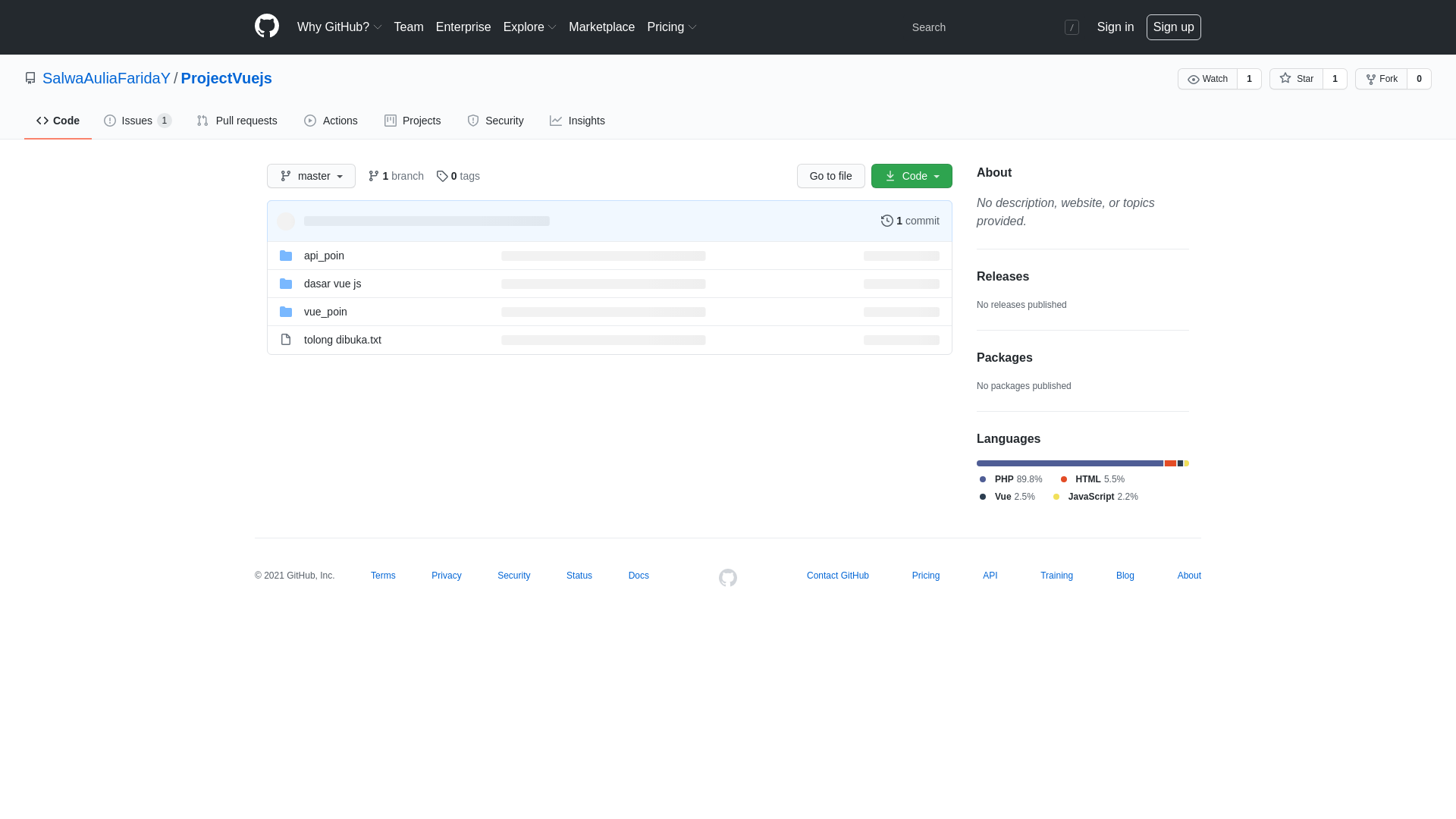Open the ProjectVuejs repository link
Image resolution: width=1456 pixels, height=819 pixels.
(x=226, y=78)
